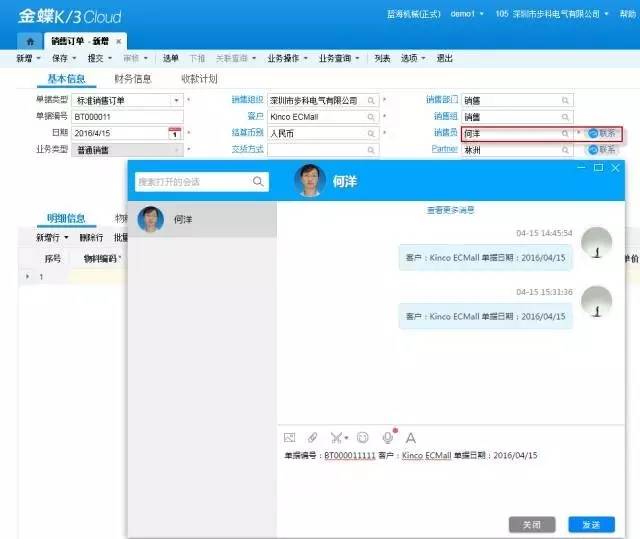Click the image insert icon in chat toolbar
The height and width of the screenshot is (539, 640).
pyautogui.click(x=289, y=437)
